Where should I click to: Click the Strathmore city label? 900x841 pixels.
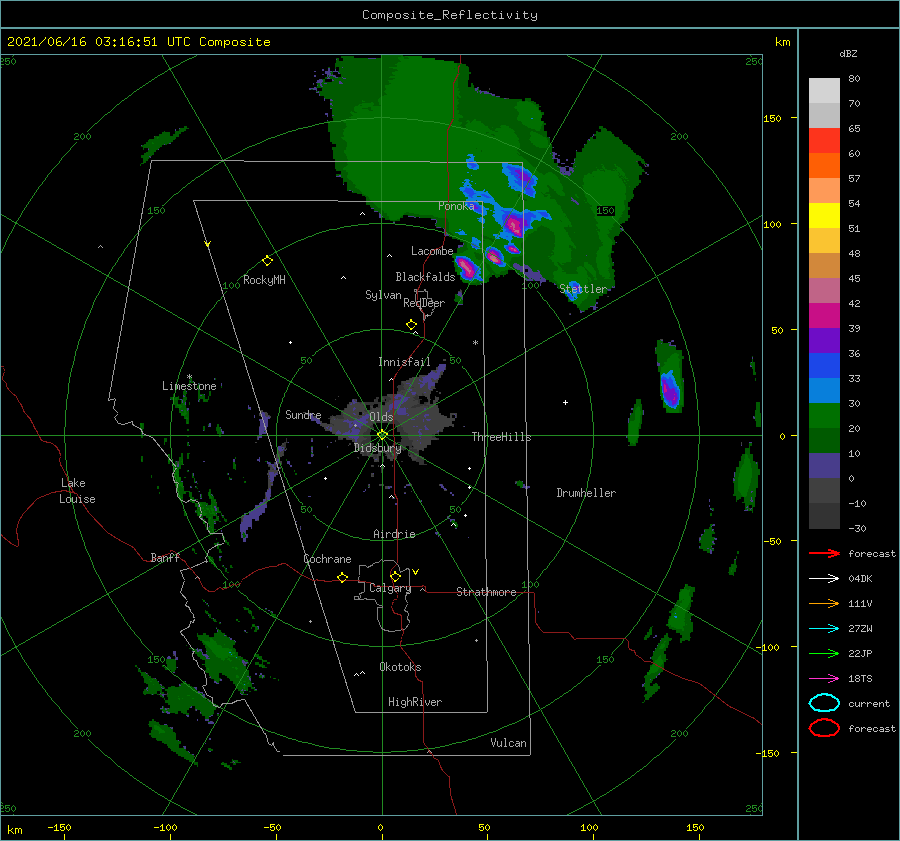(x=486, y=592)
